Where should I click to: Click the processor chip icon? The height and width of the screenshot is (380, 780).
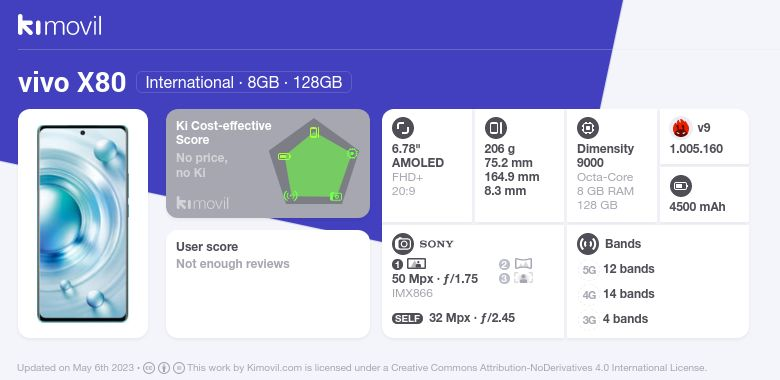(x=588, y=128)
